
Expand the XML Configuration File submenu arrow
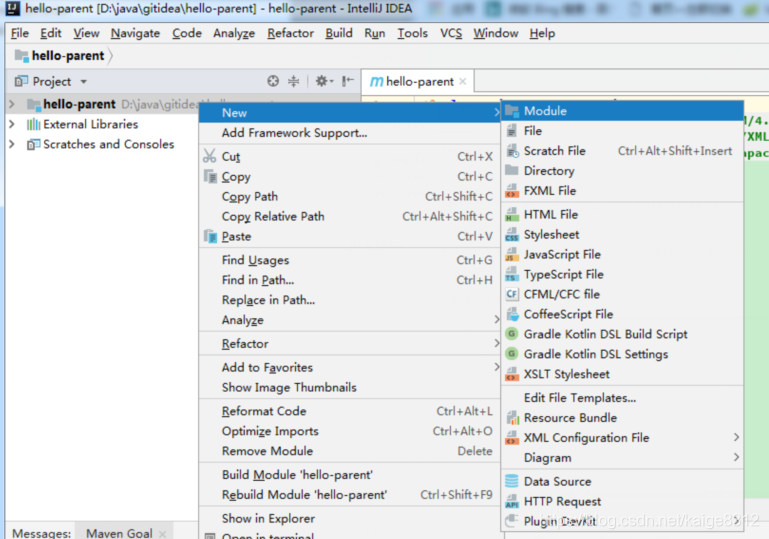click(x=736, y=437)
